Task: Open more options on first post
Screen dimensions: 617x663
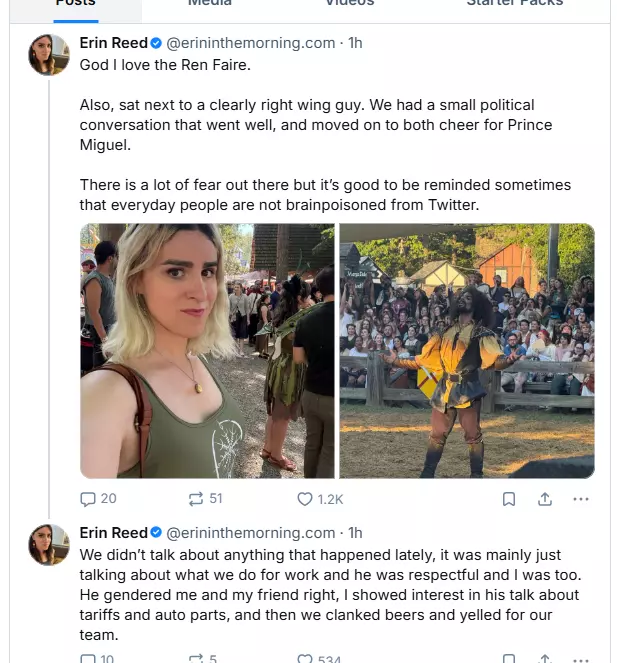Action: coord(581,499)
